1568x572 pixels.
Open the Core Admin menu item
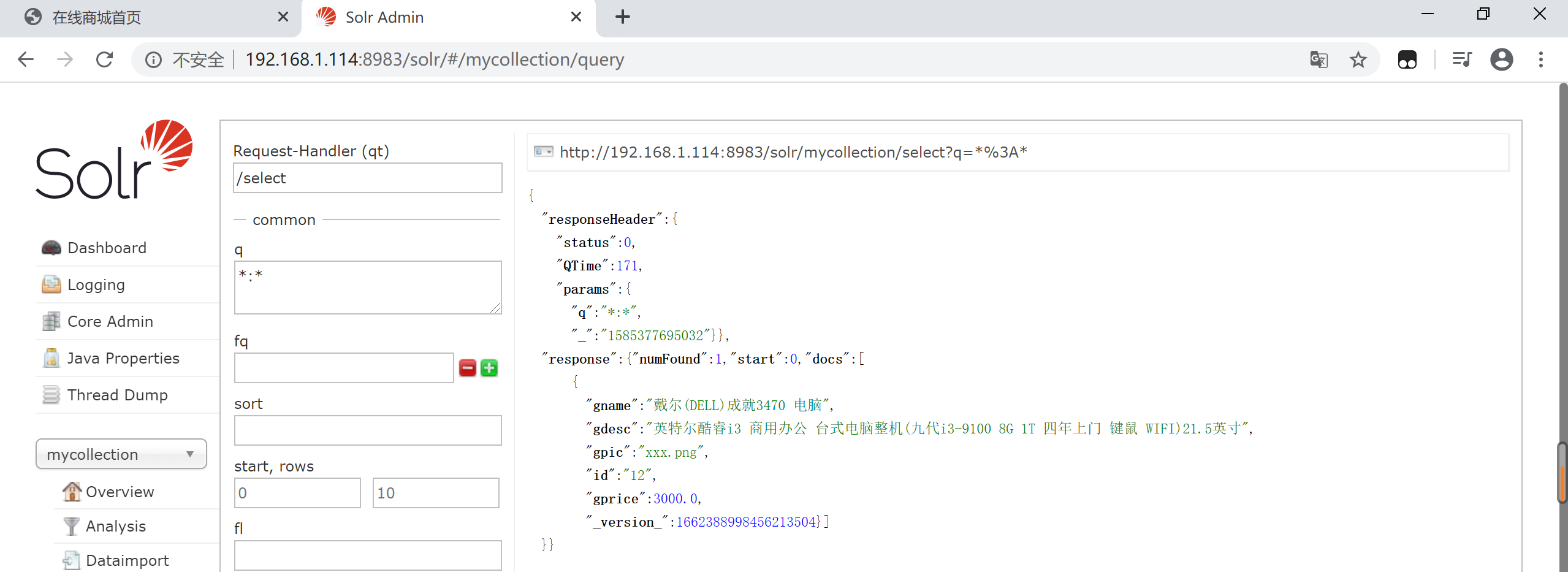tap(110, 321)
